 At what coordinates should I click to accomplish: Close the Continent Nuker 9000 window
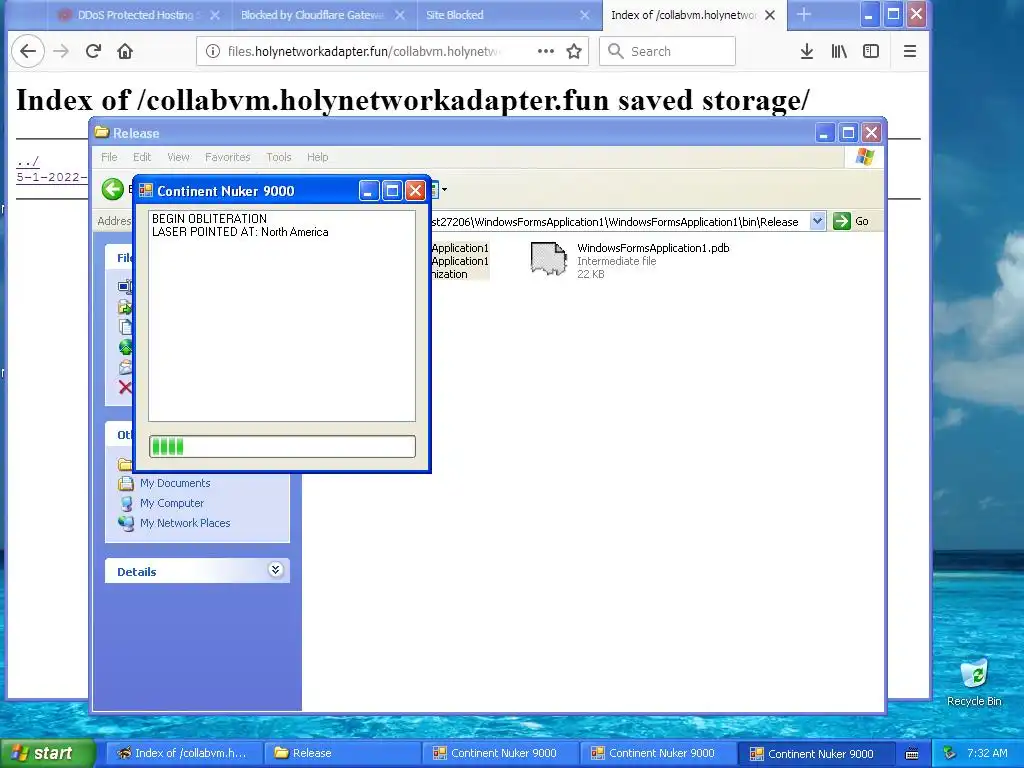(415, 191)
